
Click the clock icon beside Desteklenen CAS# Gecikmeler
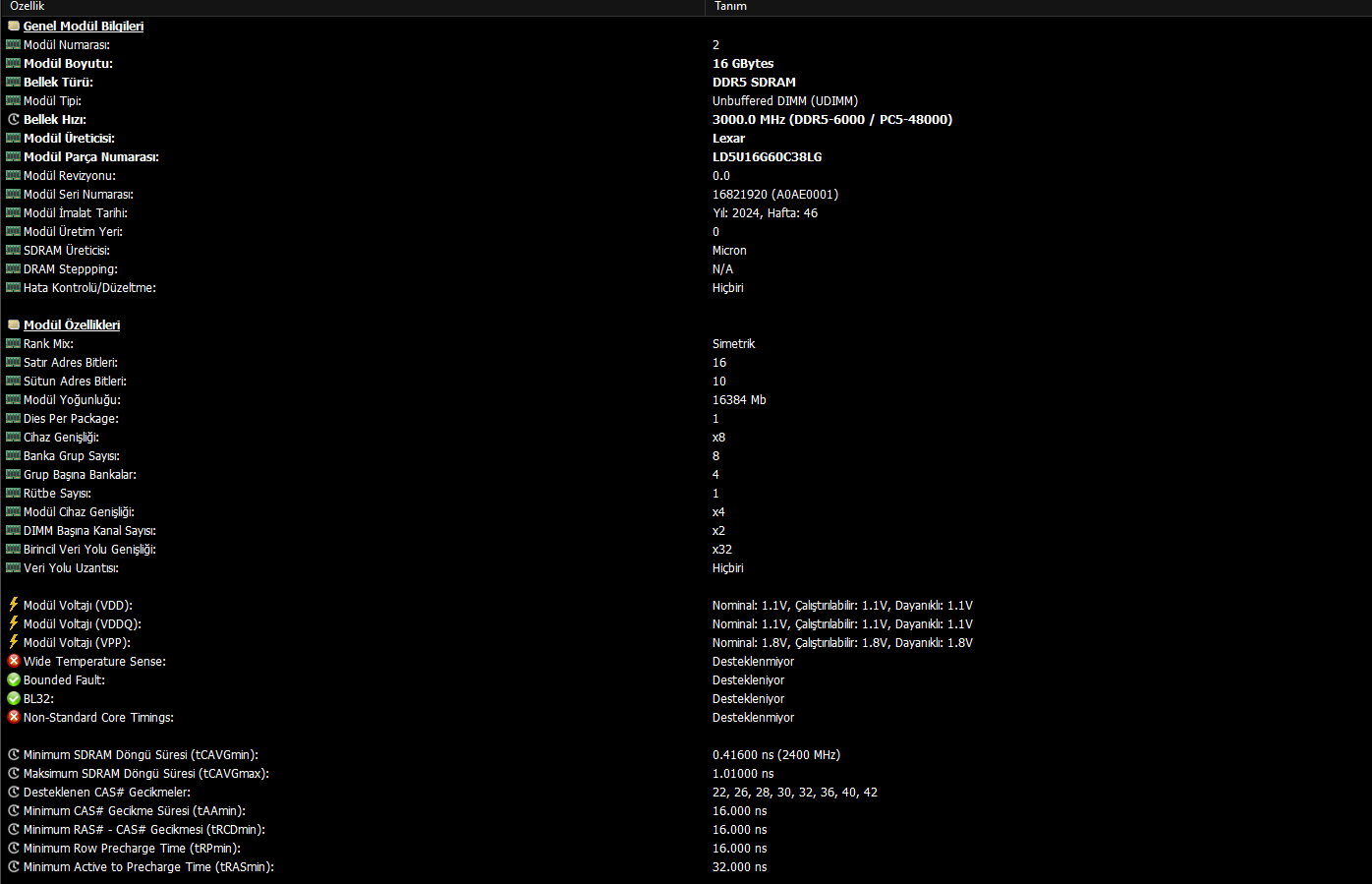pos(14,793)
